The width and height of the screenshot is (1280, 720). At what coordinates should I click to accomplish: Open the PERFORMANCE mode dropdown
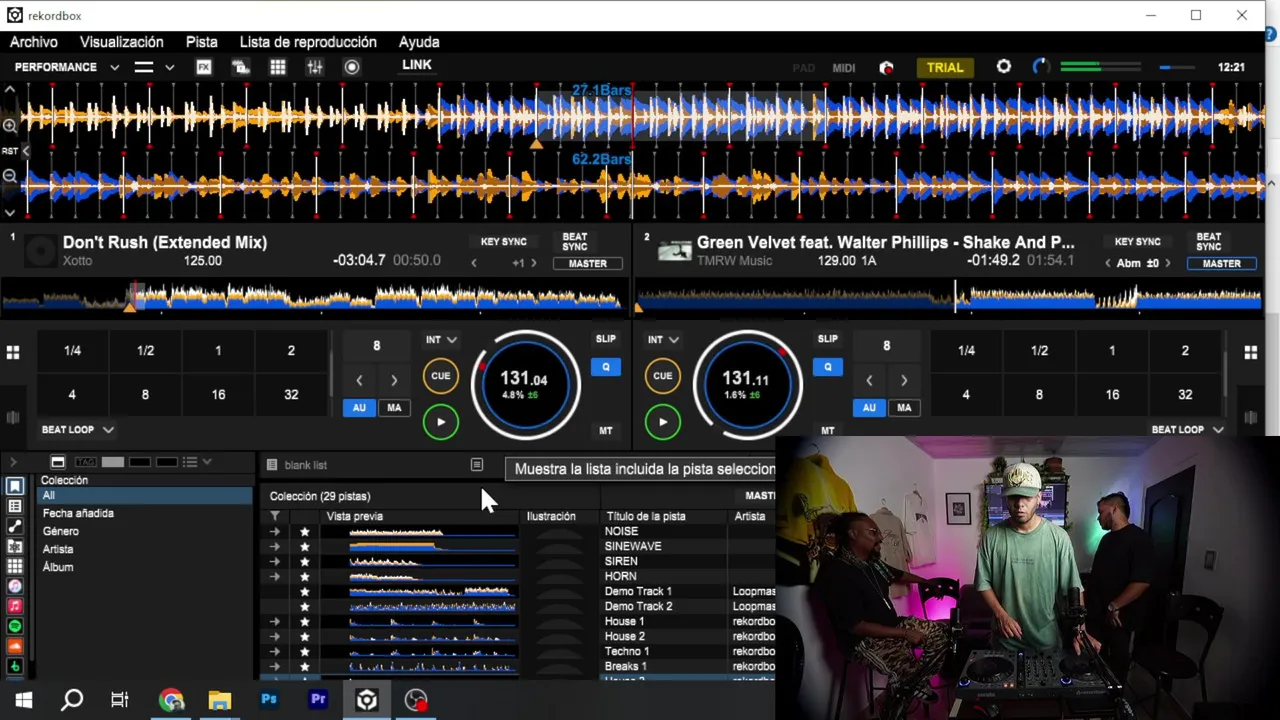coord(67,67)
